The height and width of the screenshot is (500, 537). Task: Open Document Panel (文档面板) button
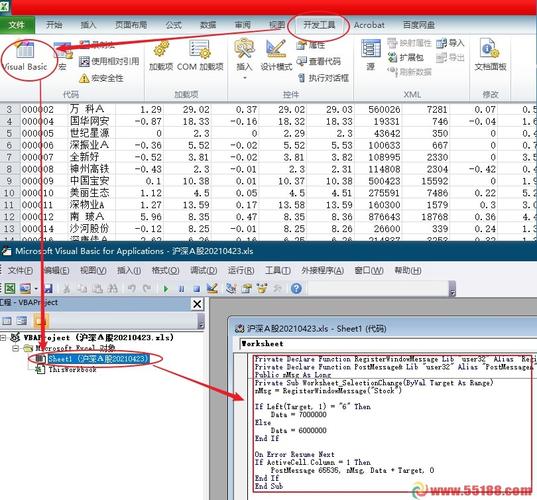[x=490, y=55]
